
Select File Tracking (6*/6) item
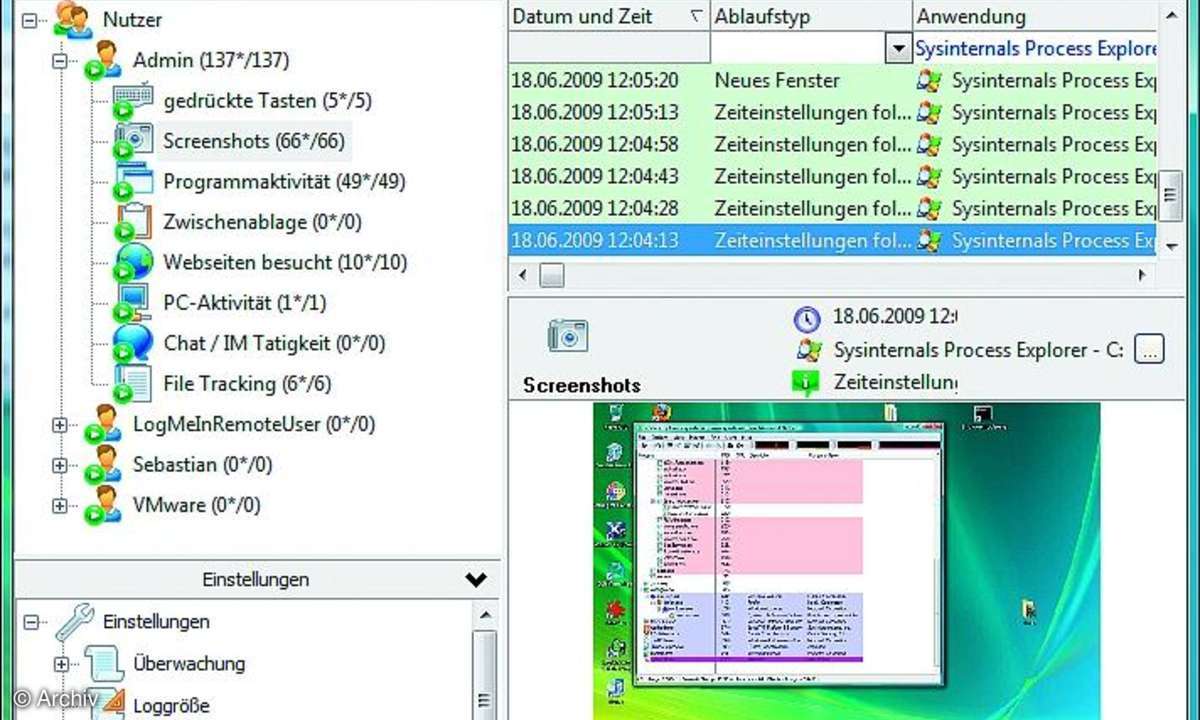click(247, 384)
